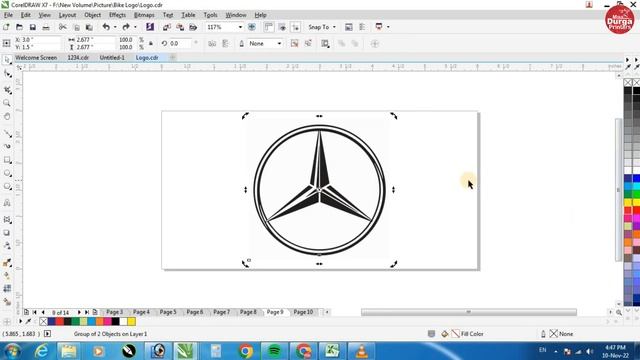Switch to the Welcome Screen tab
Screen dimensions: 640x360
pos(36,58)
